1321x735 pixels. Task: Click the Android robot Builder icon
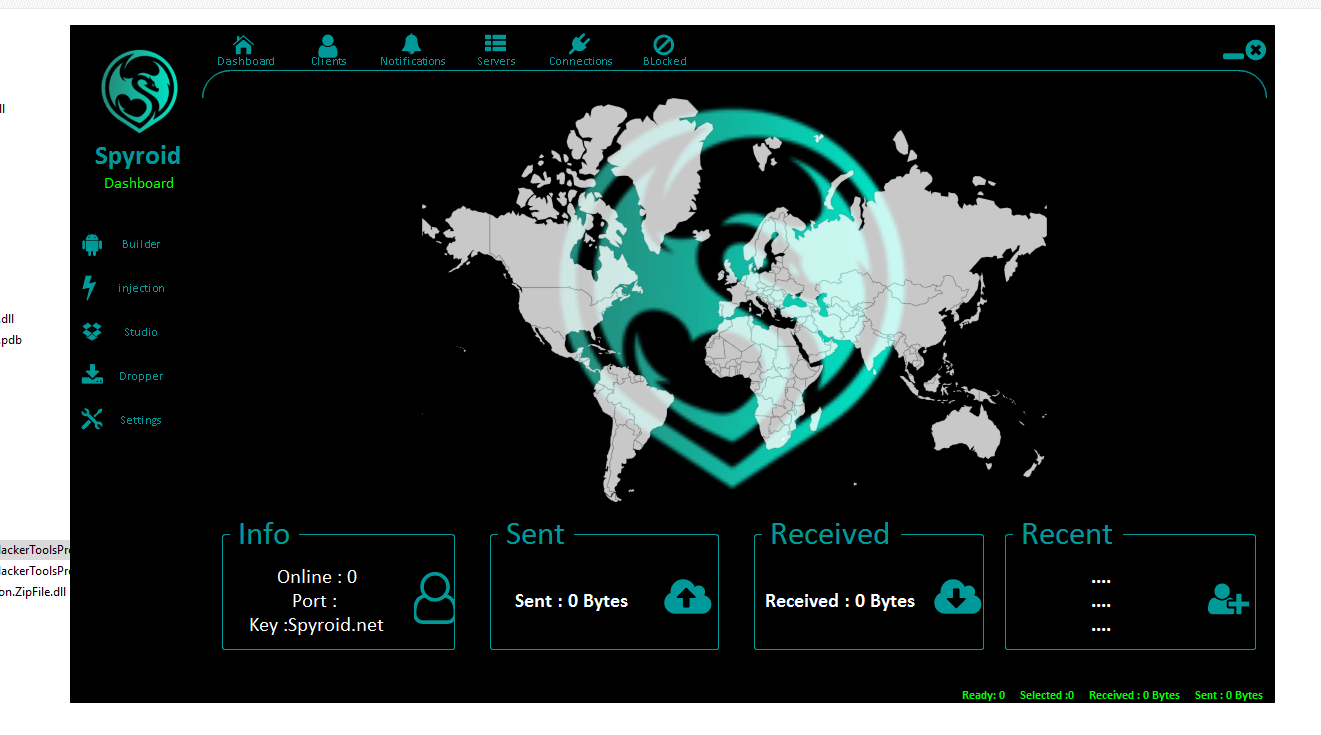pos(92,244)
